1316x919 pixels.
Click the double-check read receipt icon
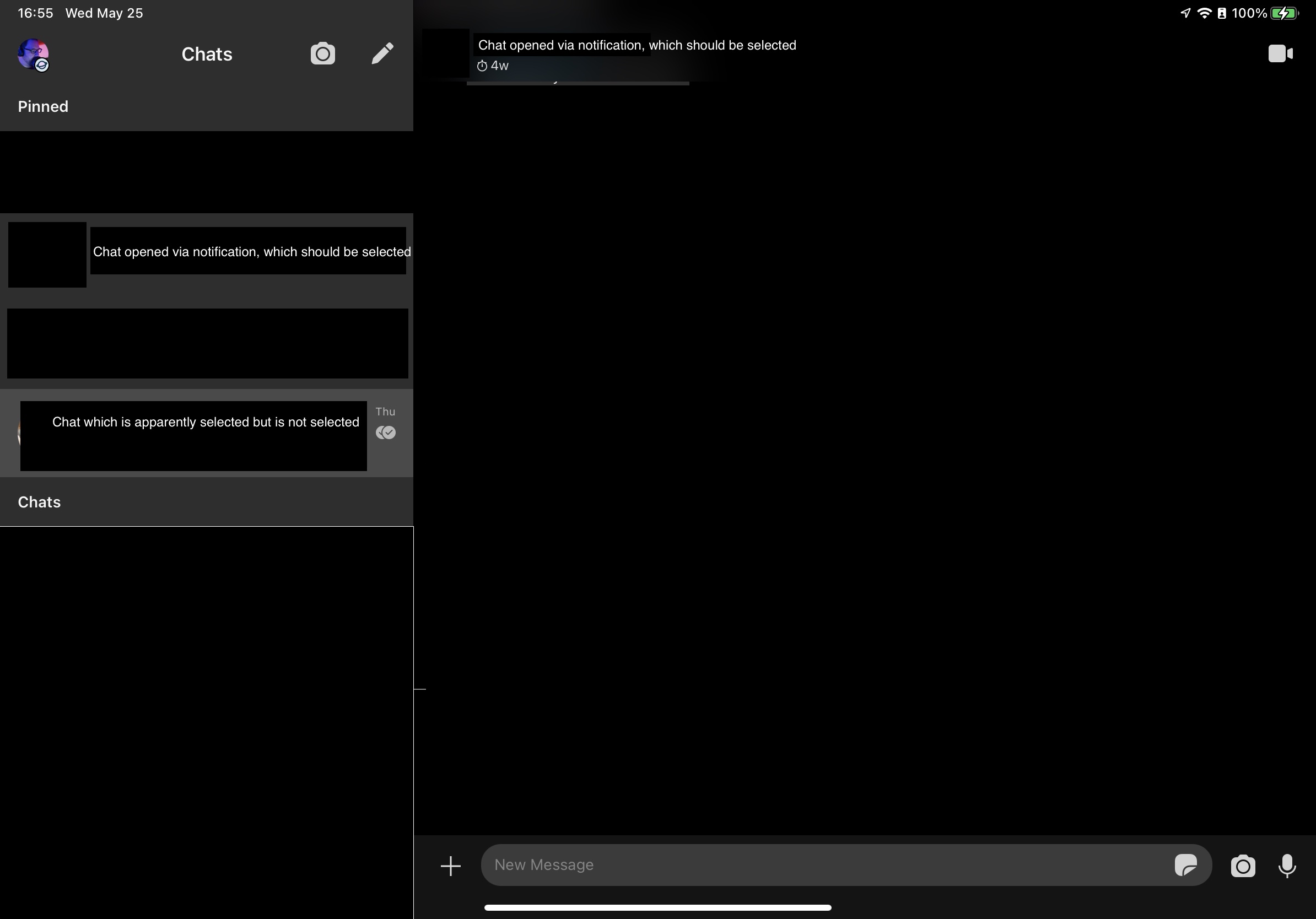click(386, 433)
